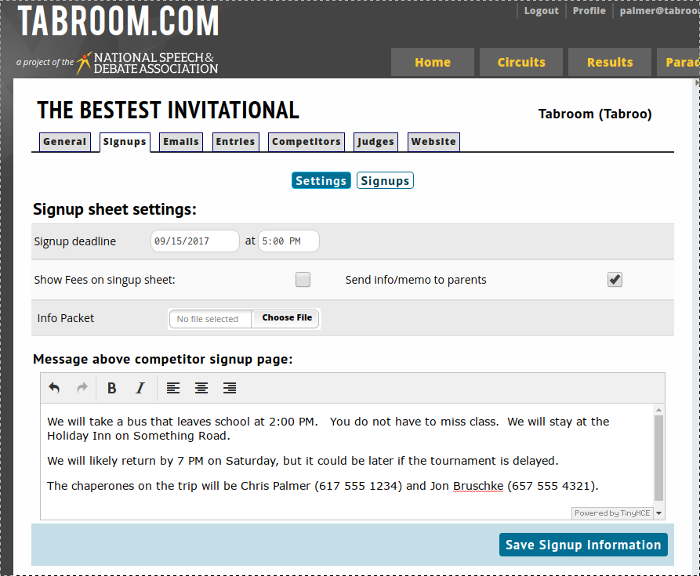
Task: Toggle bold formatting in message editor
Action: pos(112,388)
